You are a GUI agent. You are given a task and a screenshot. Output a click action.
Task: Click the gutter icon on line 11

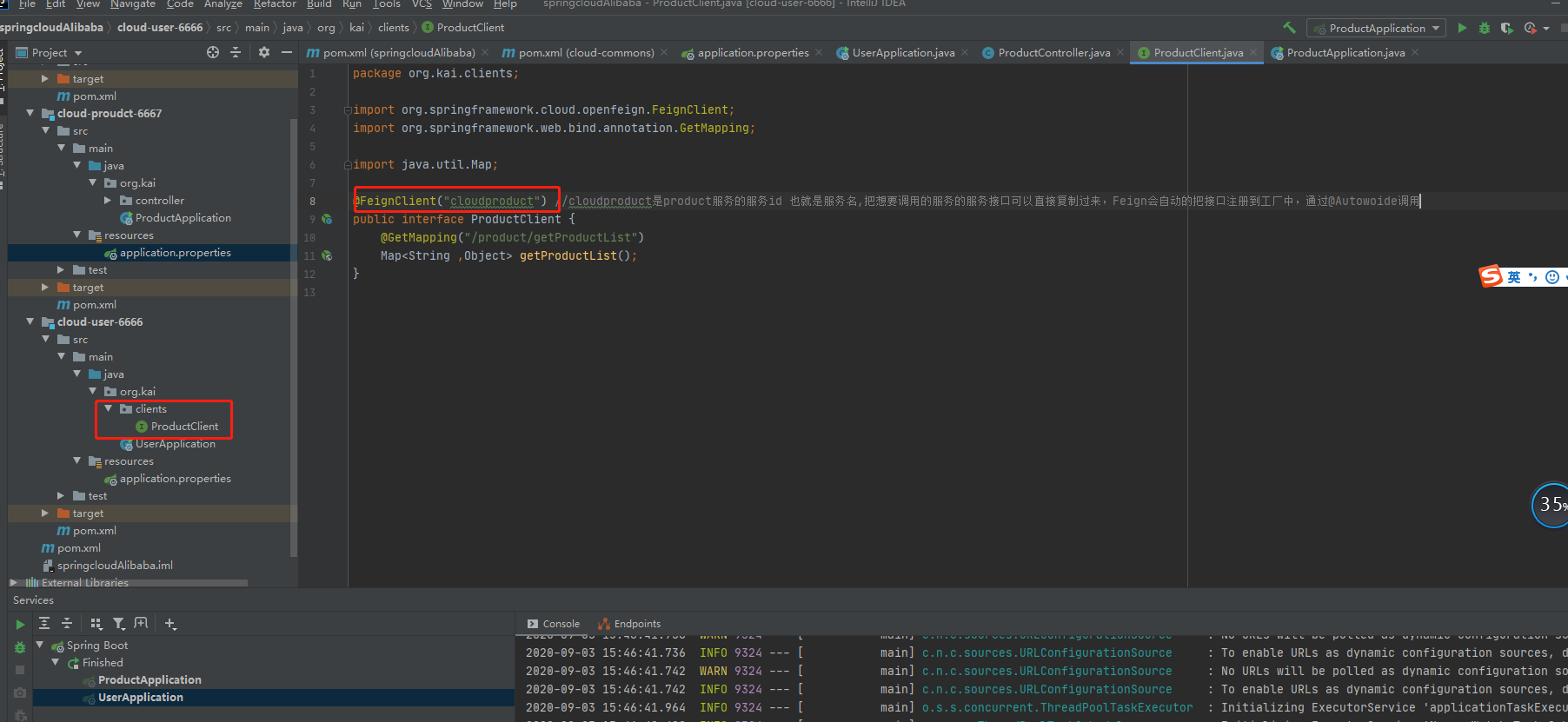[x=327, y=255]
